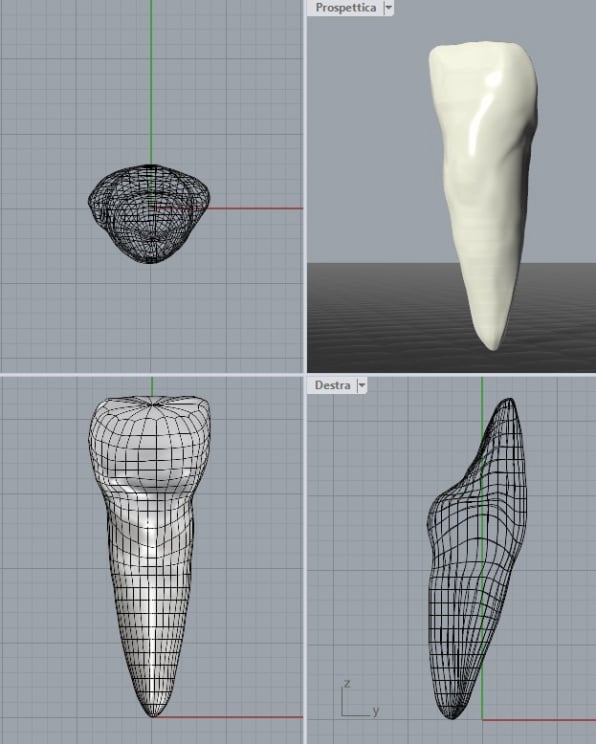Screen dimensions: 596x744
Task: Click the crown top of the shaded tooth
Action: (x=152, y=402)
